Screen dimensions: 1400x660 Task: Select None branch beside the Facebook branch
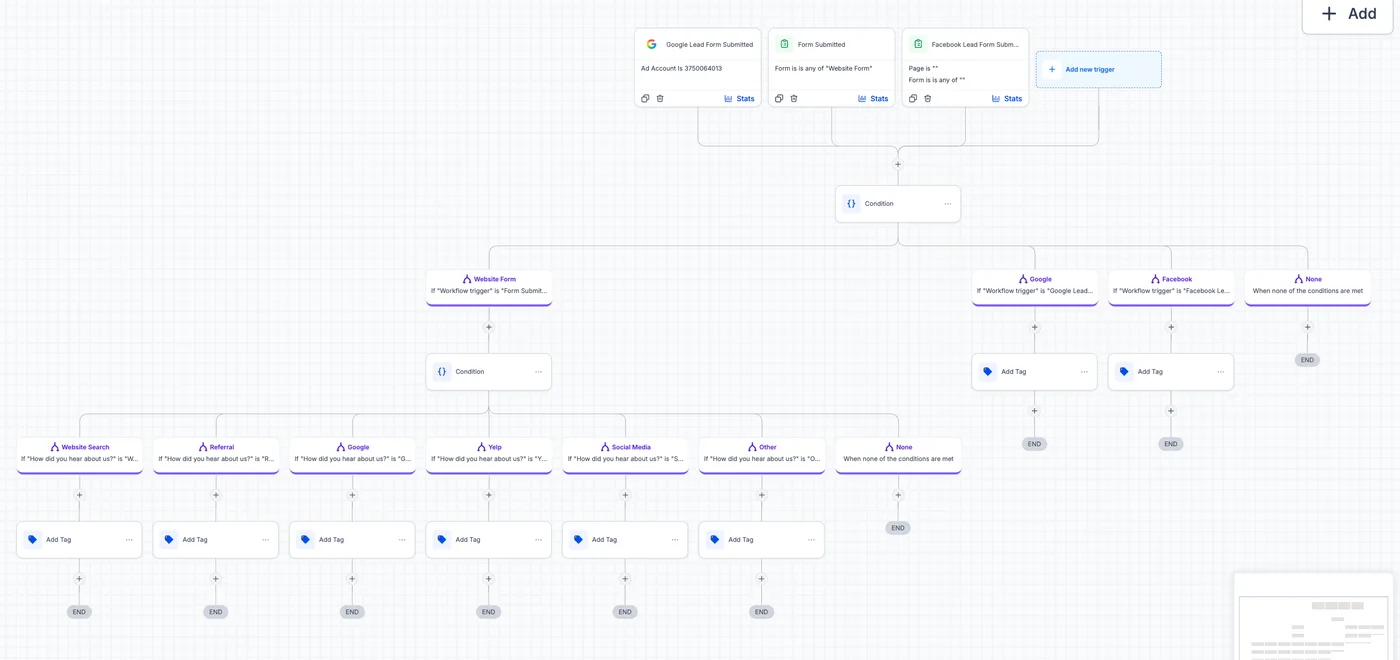pyautogui.click(x=1307, y=286)
